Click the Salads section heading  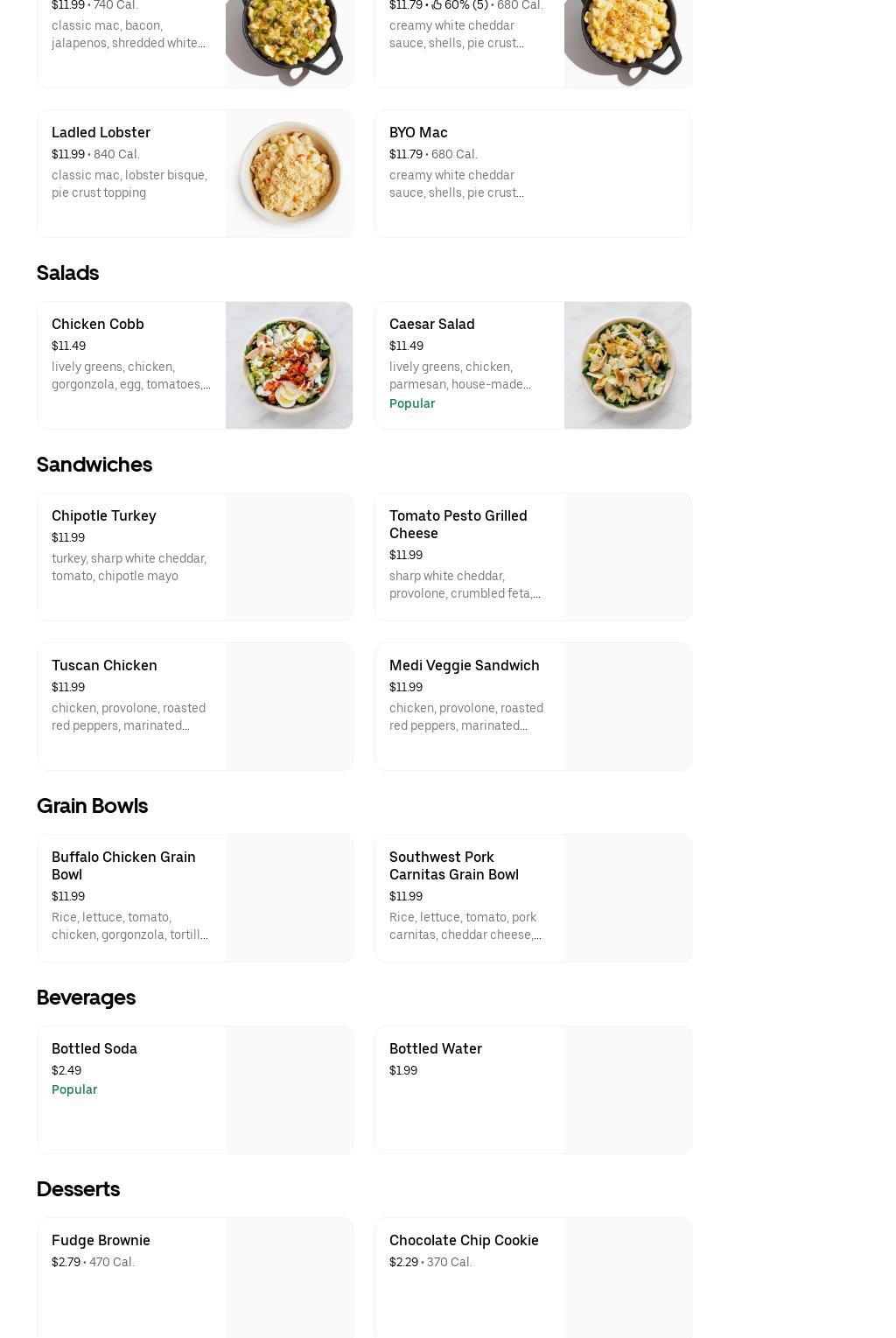tap(67, 273)
